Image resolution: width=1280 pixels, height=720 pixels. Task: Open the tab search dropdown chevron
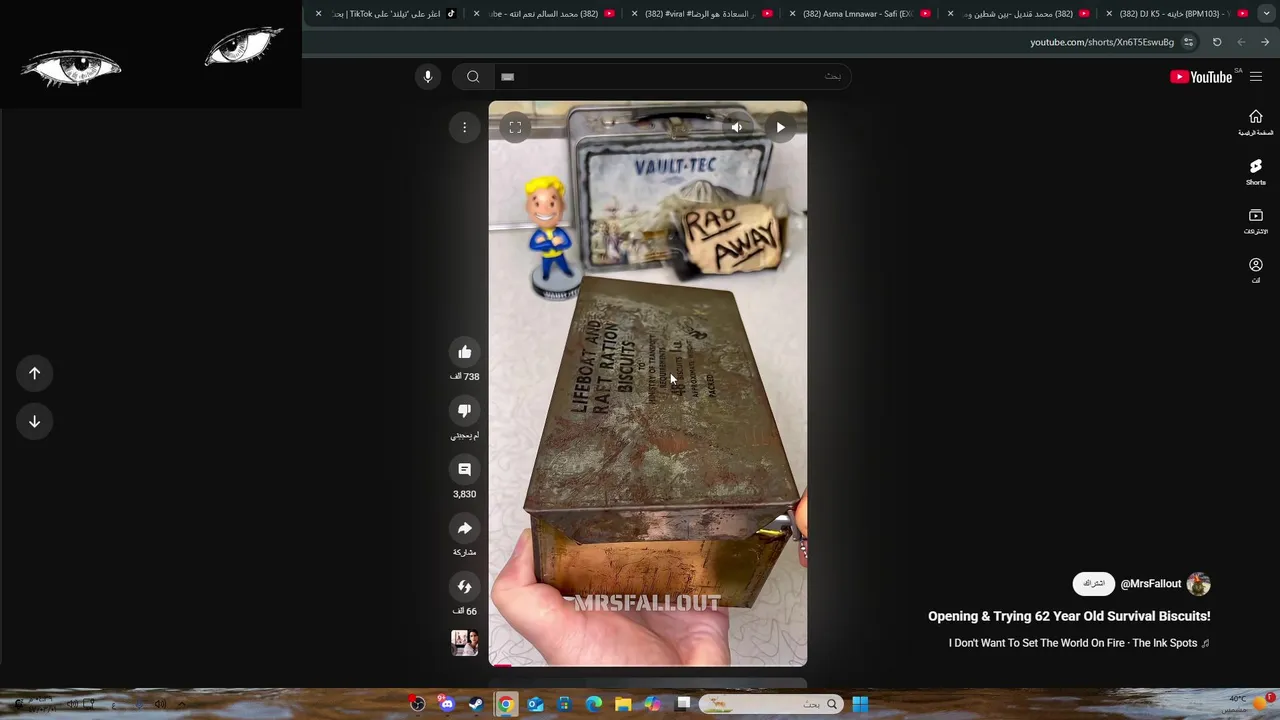[x=1266, y=14]
